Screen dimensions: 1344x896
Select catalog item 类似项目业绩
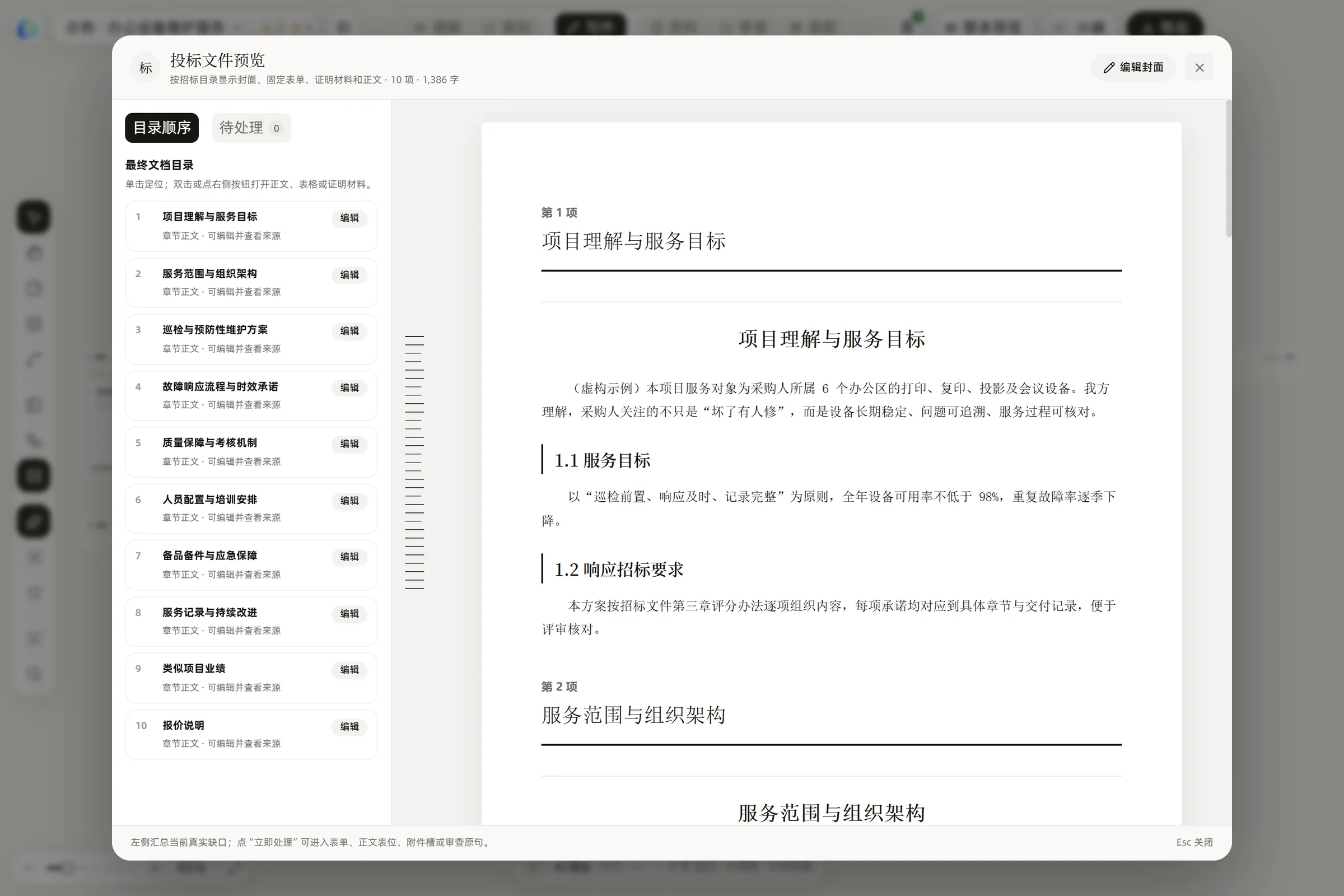tap(251, 678)
